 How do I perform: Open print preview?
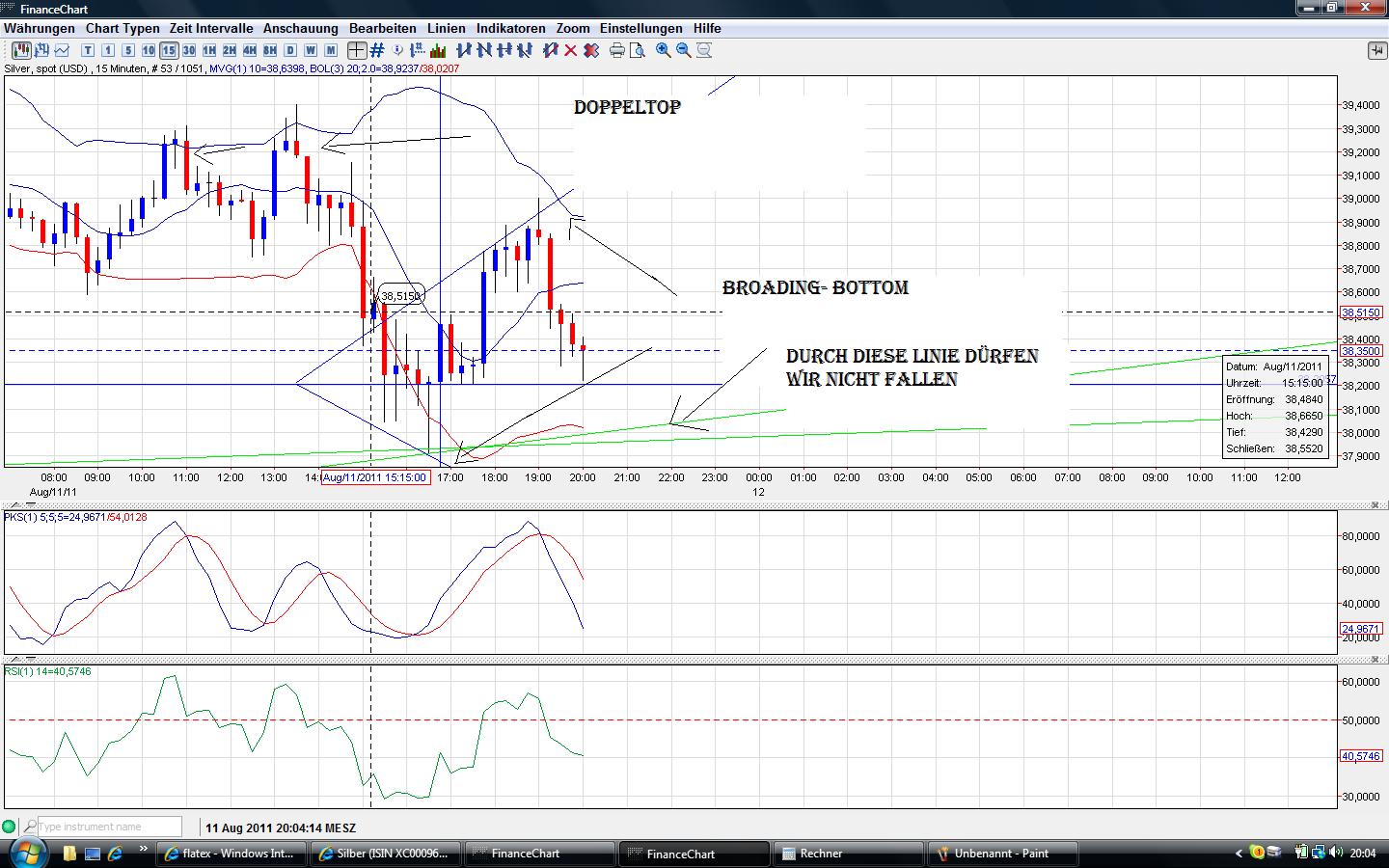click(x=637, y=50)
